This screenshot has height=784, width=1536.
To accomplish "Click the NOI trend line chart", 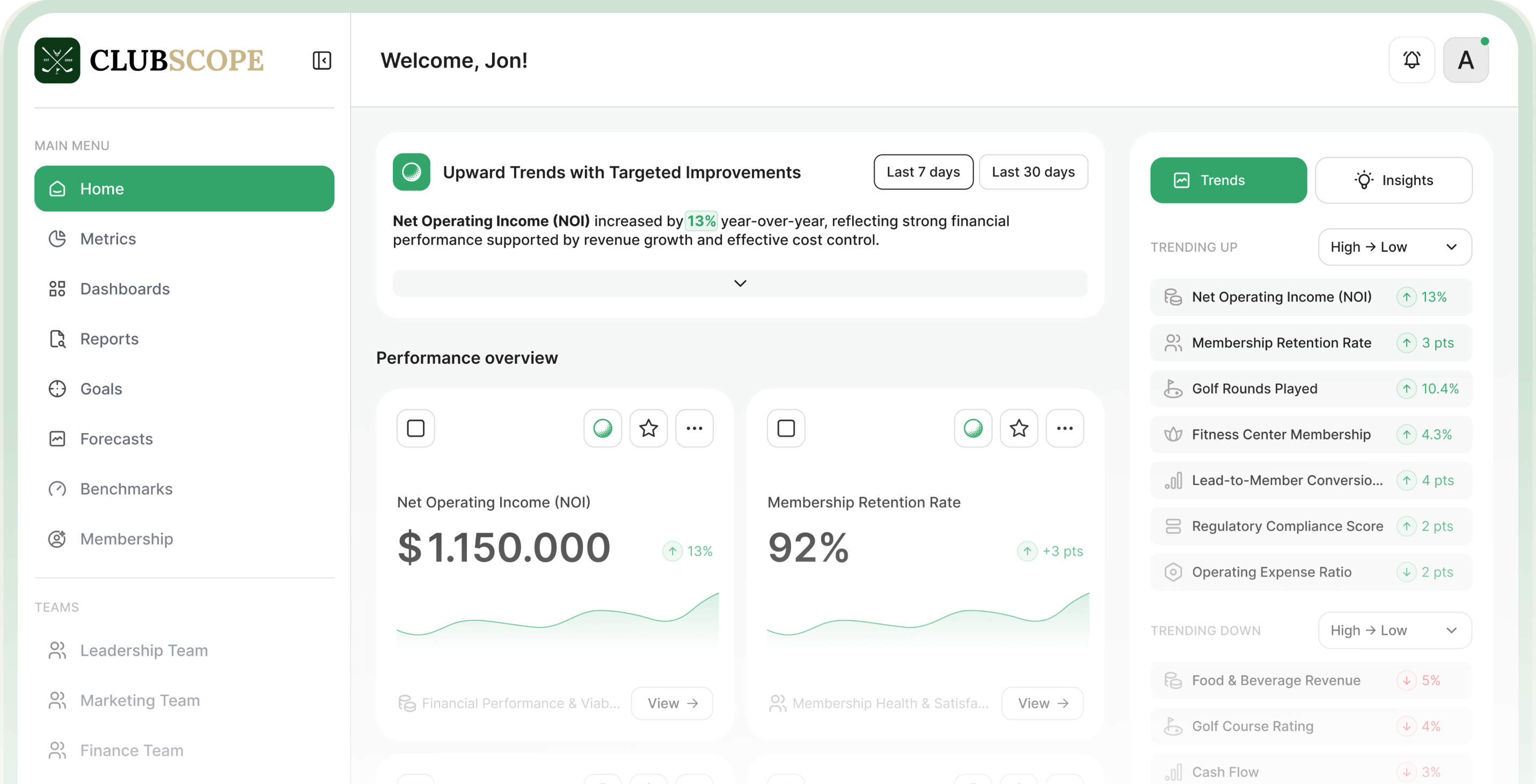I will point(558,620).
